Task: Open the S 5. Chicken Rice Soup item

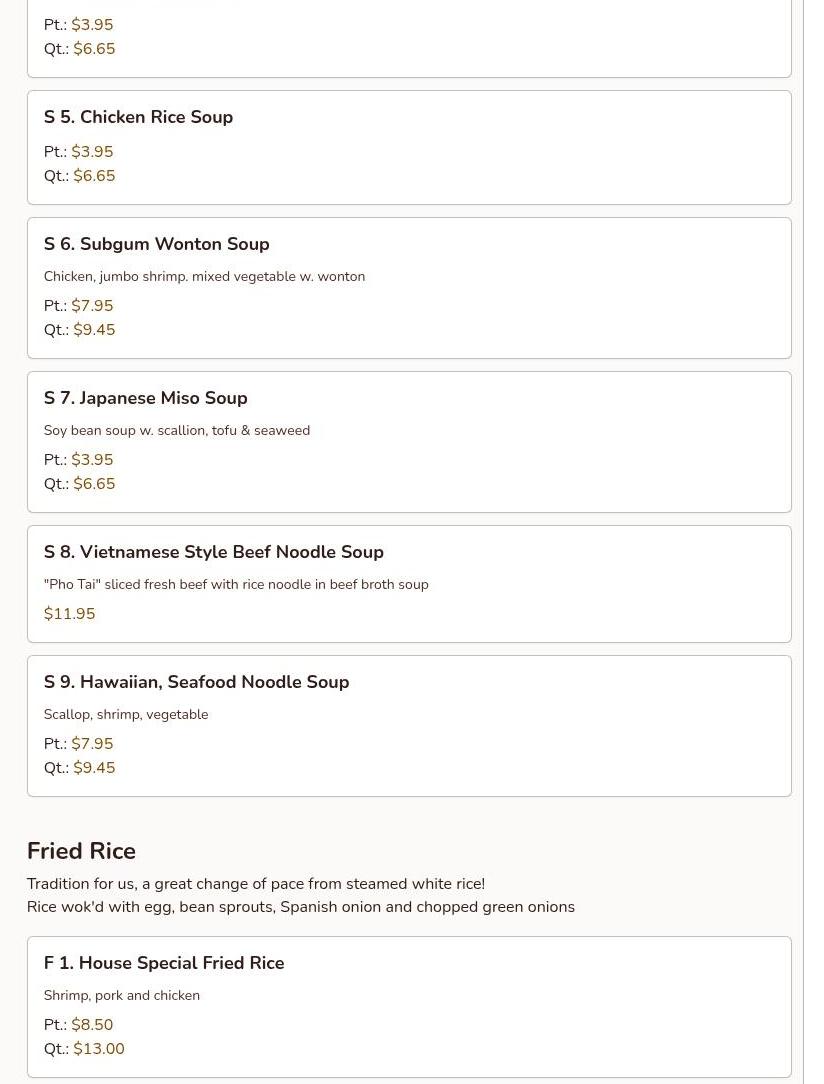Action: (x=138, y=117)
